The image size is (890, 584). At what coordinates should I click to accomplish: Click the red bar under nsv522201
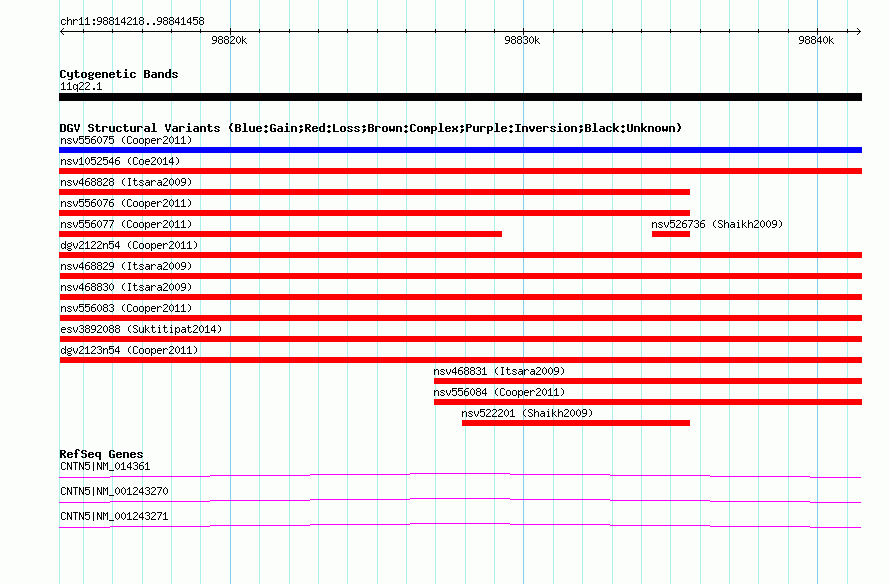coord(576,423)
